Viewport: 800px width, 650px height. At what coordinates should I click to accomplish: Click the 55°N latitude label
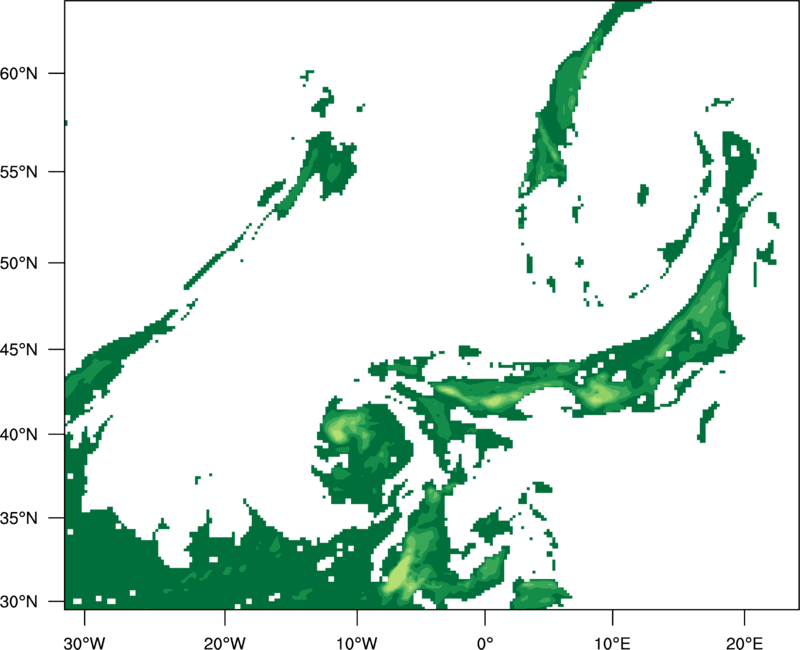tap(18, 172)
